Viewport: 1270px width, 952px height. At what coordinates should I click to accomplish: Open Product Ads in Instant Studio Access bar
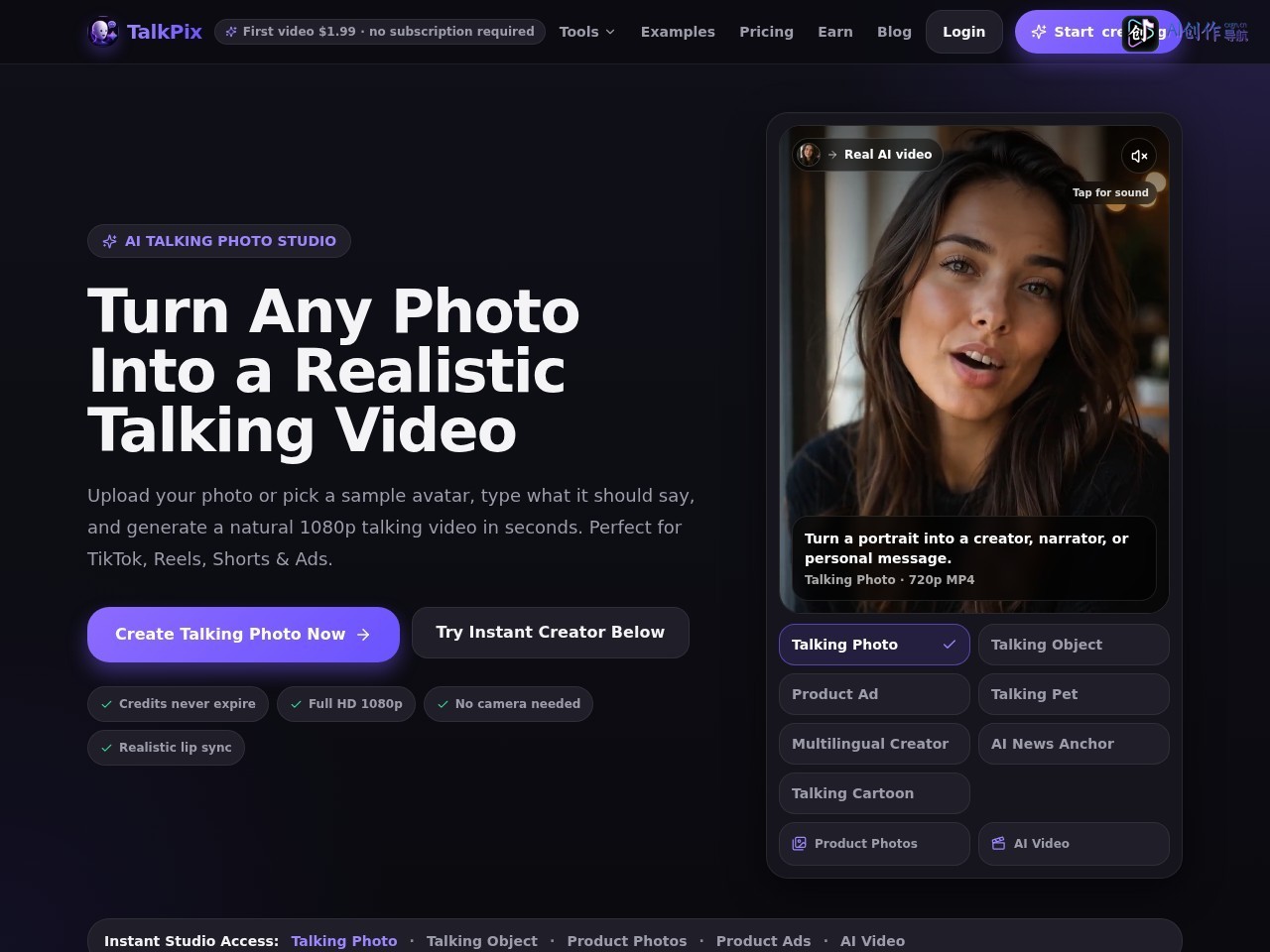[x=763, y=941]
